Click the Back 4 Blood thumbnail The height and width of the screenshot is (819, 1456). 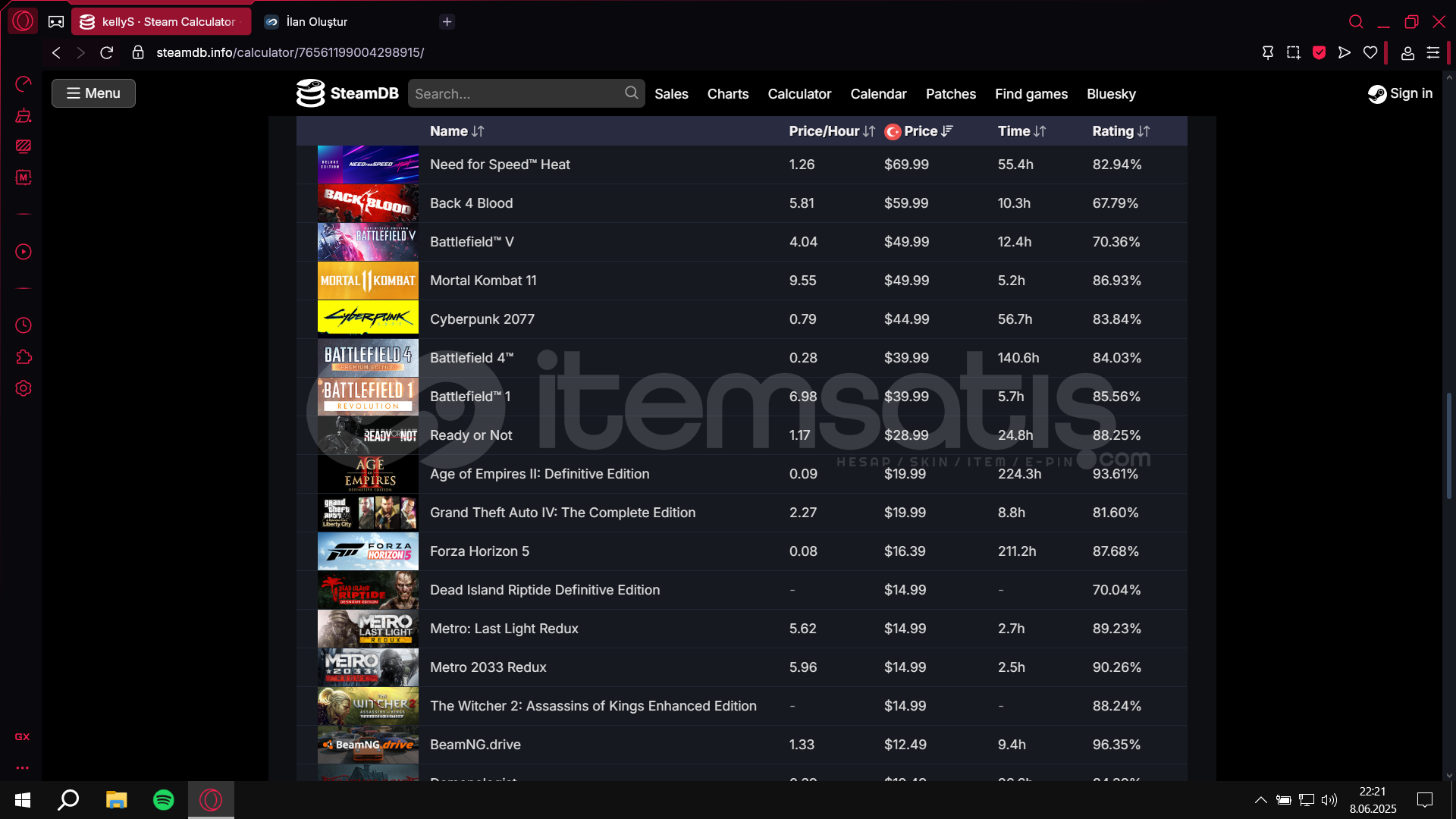point(368,203)
